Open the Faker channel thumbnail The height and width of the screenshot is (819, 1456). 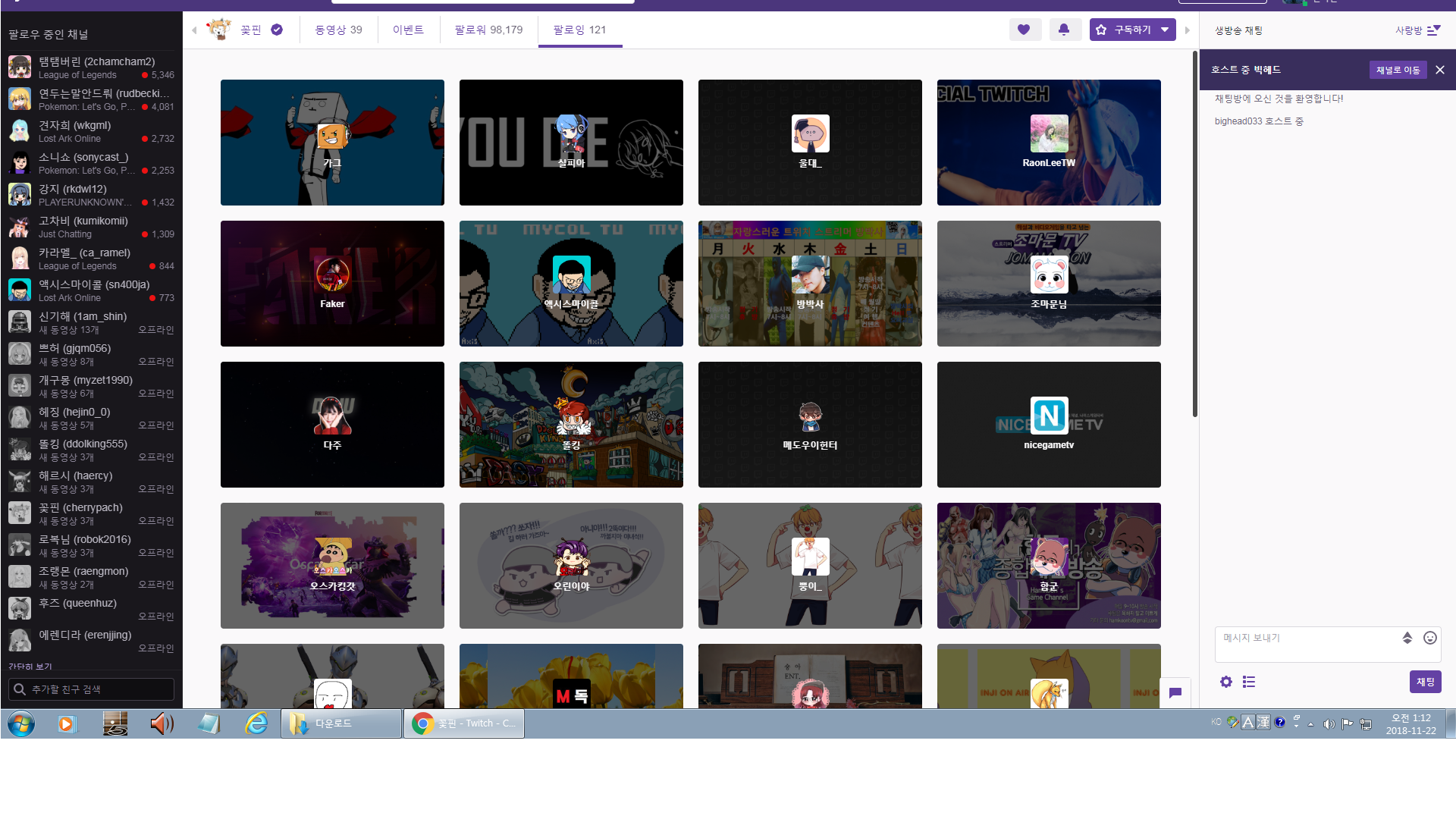click(x=332, y=284)
